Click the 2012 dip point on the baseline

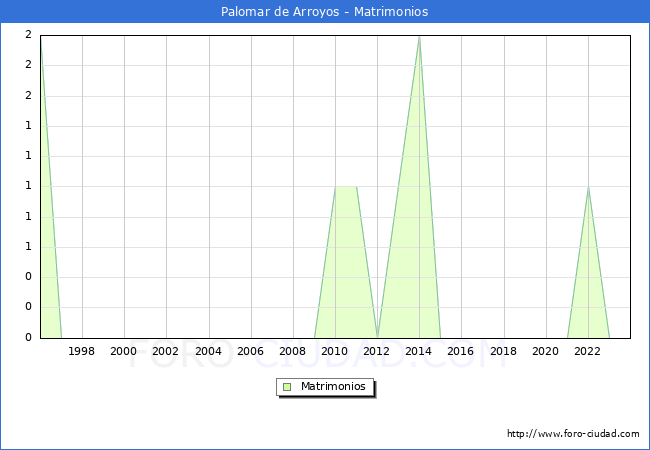[377, 336]
